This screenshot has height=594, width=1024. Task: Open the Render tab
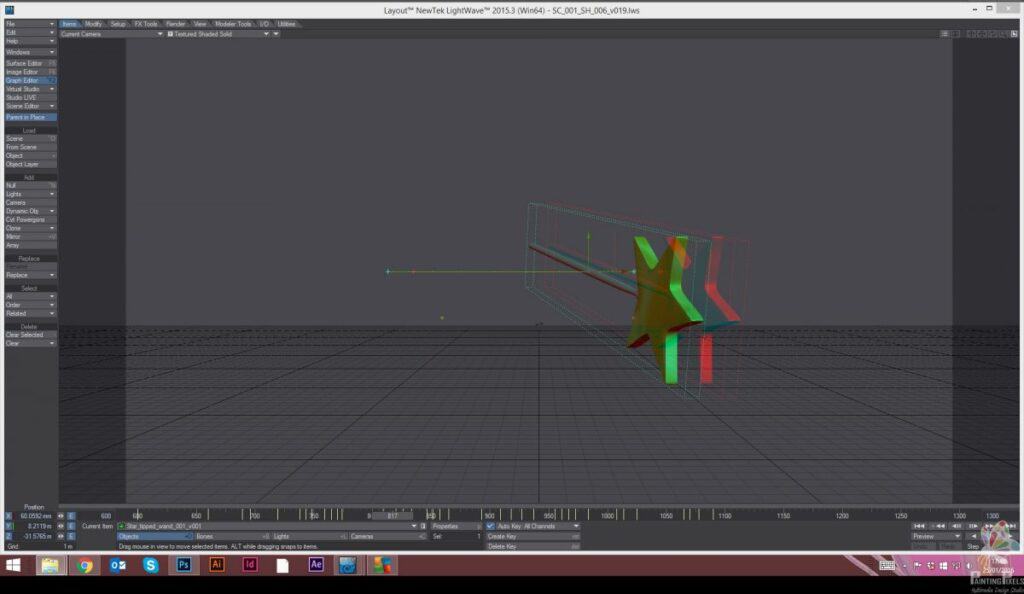point(175,23)
